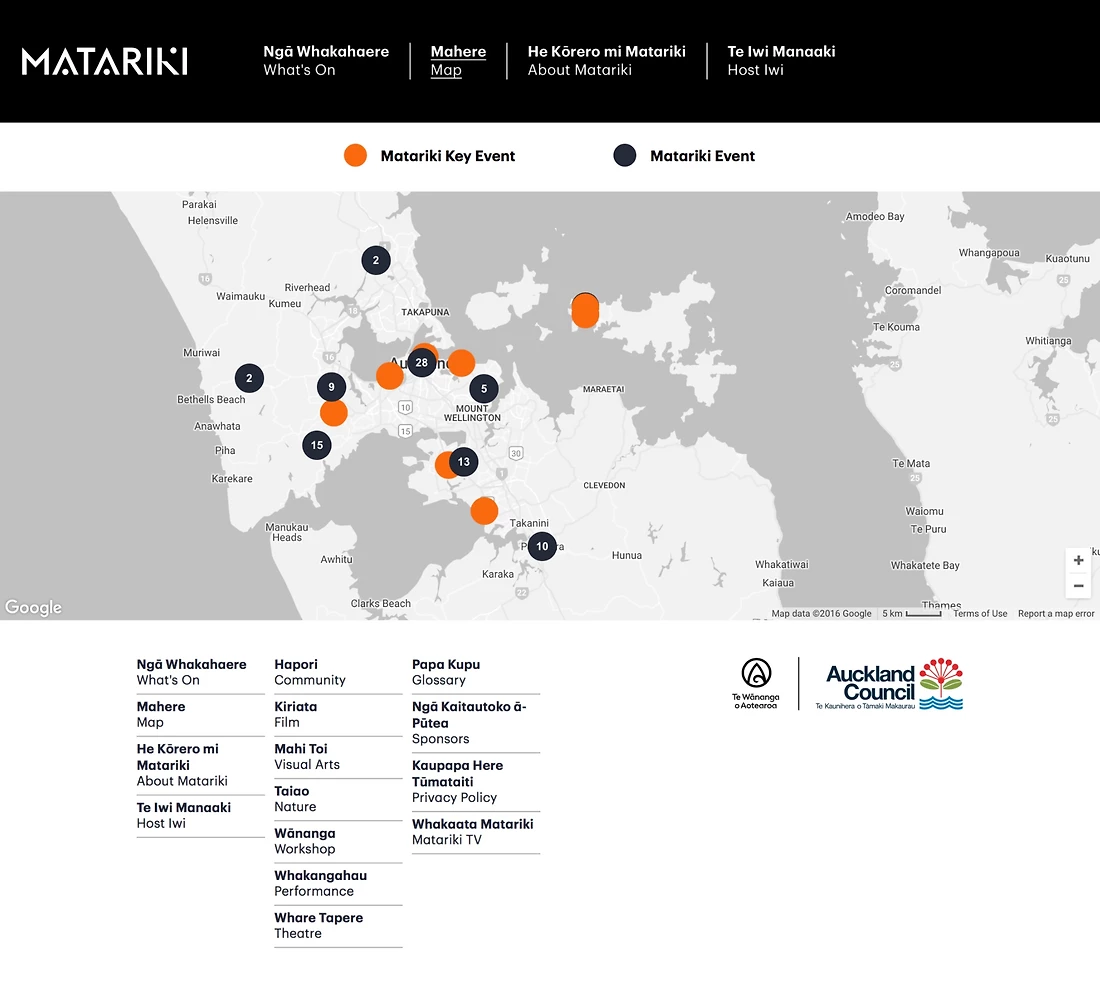1100x983 pixels.
Task: Select the 5-event cluster at Mount Wellington
Action: pos(483,388)
